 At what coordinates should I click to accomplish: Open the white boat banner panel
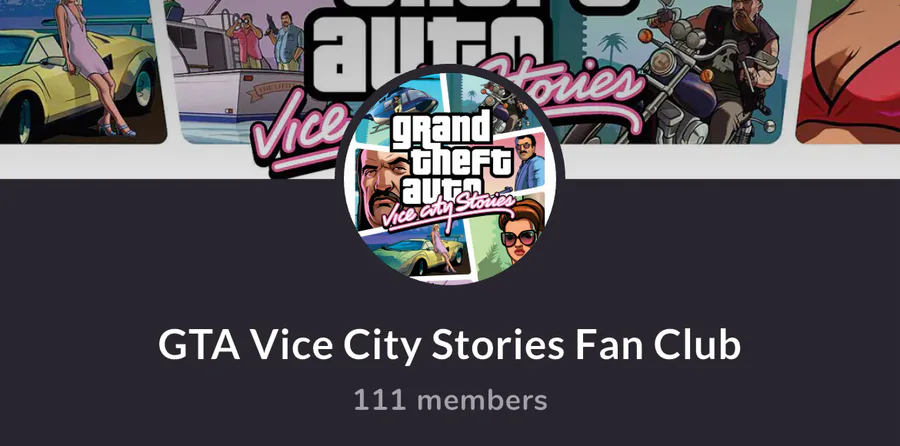pos(244,72)
